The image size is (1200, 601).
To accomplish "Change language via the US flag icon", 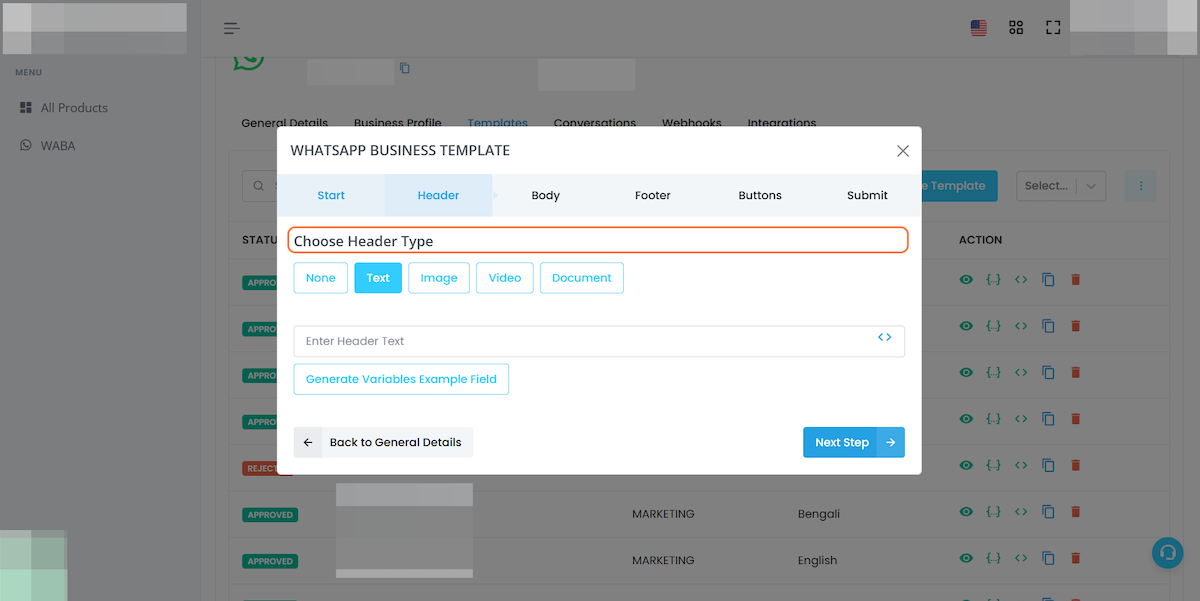I will (979, 28).
